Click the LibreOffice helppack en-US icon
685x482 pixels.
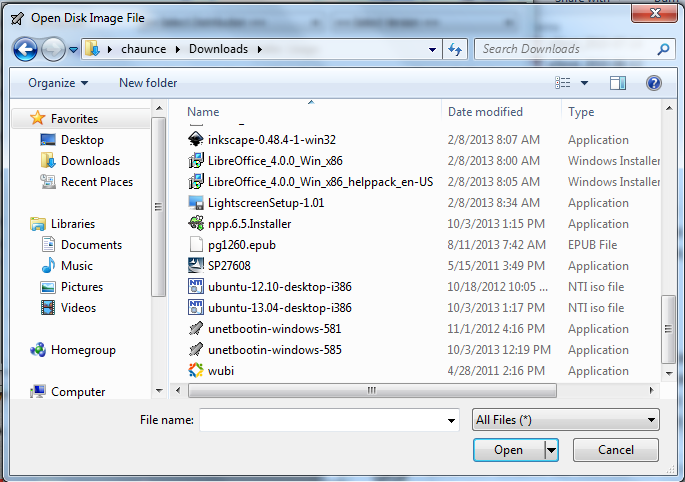click(x=196, y=181)
